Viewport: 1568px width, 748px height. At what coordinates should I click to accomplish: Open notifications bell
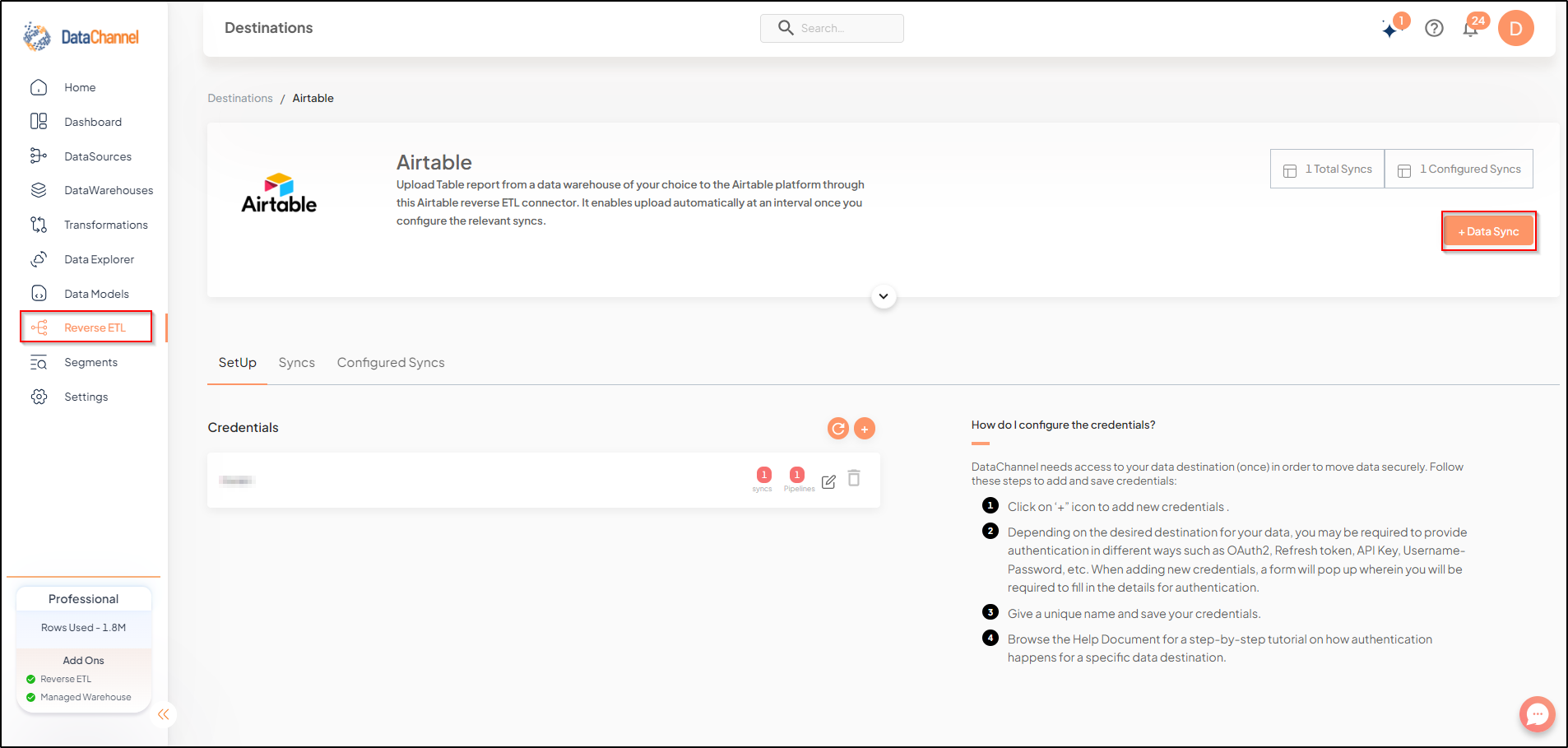tap(1471, 29)
